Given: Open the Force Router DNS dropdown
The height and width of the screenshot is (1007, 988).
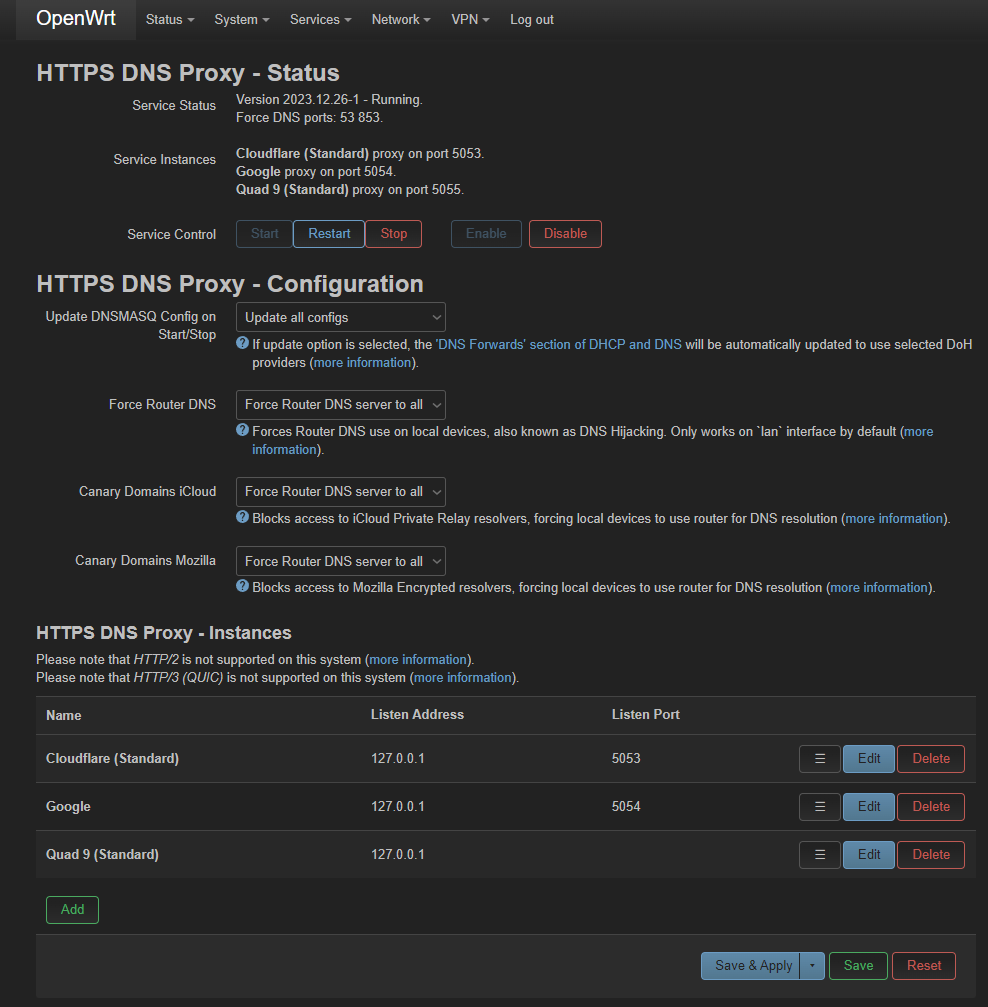Looking at the screenshot, I should (340, 405).
